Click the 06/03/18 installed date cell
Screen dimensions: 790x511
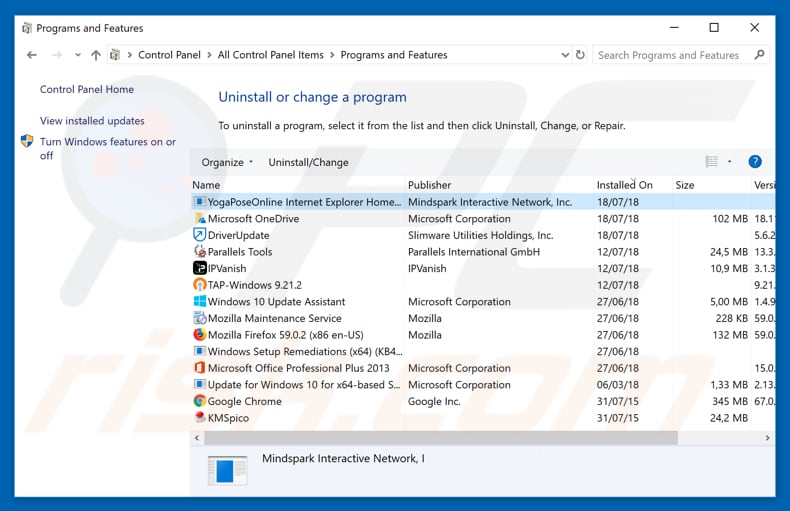point(618,385)
